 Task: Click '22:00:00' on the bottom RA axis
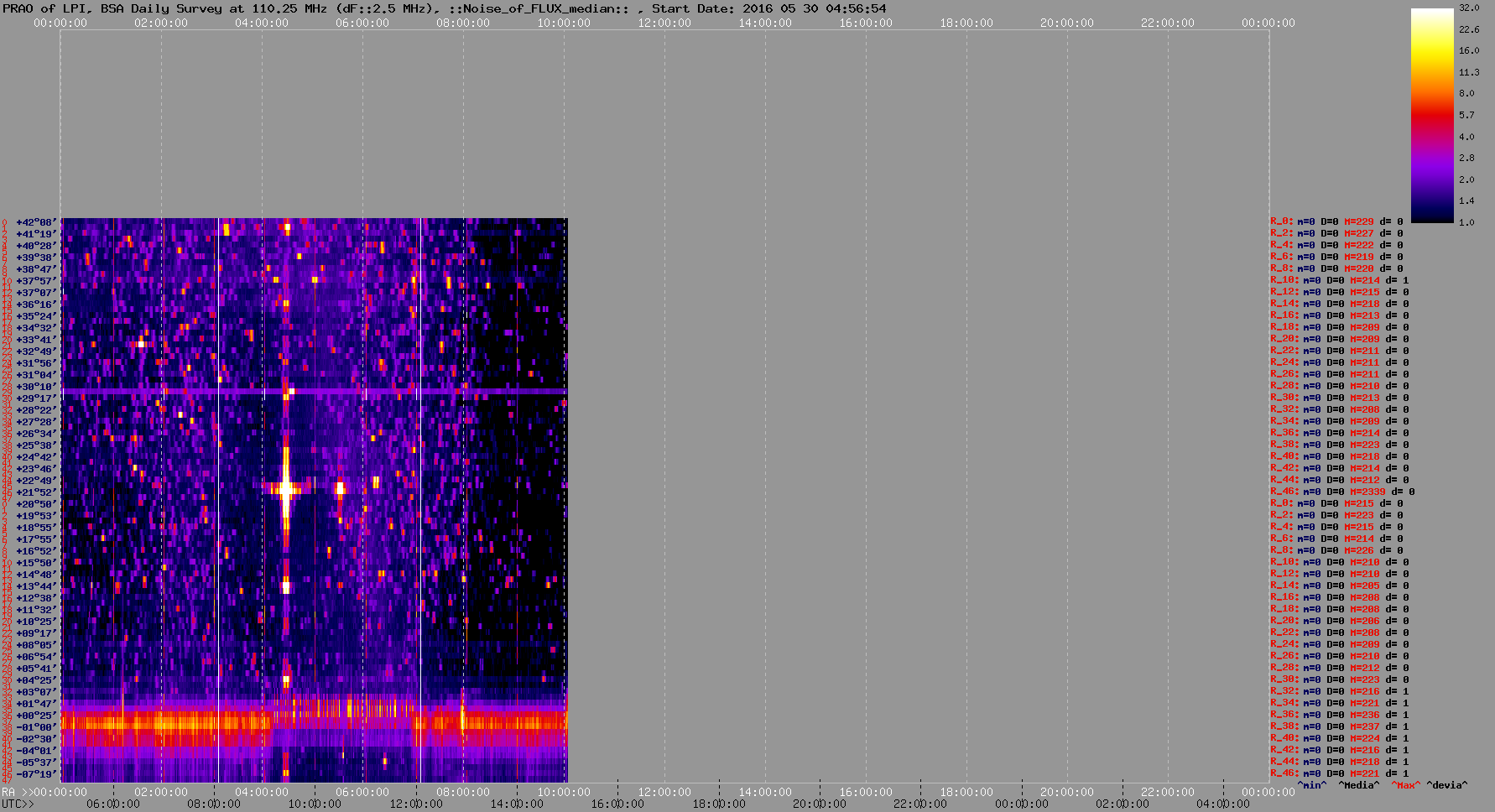(1168, 792)
